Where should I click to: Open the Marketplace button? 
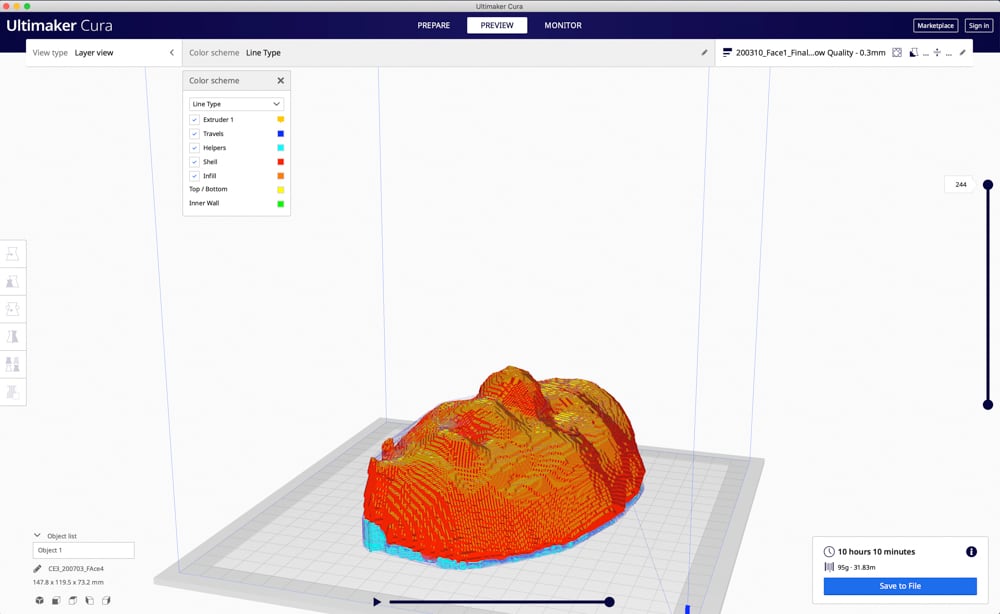tap(934, 25)
